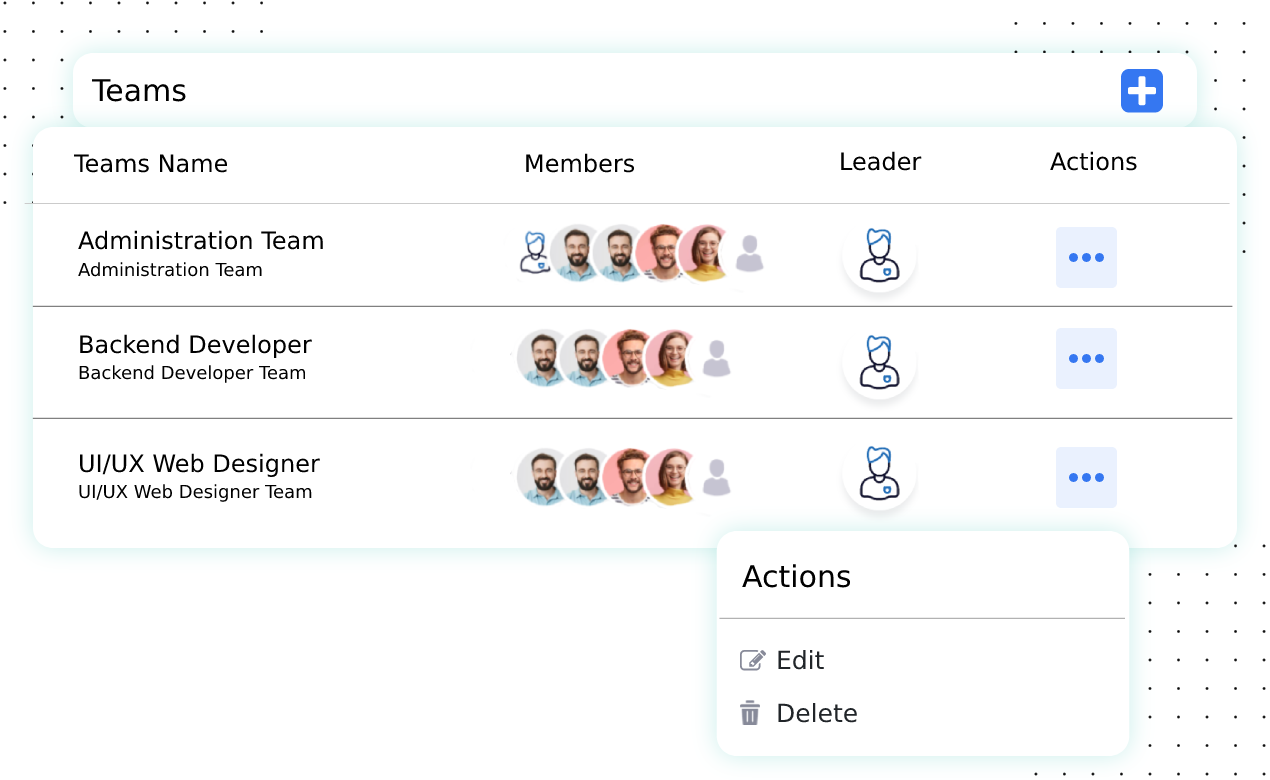
Task: Click the blue plus icon to add a team
Action: pos(1141,90)
